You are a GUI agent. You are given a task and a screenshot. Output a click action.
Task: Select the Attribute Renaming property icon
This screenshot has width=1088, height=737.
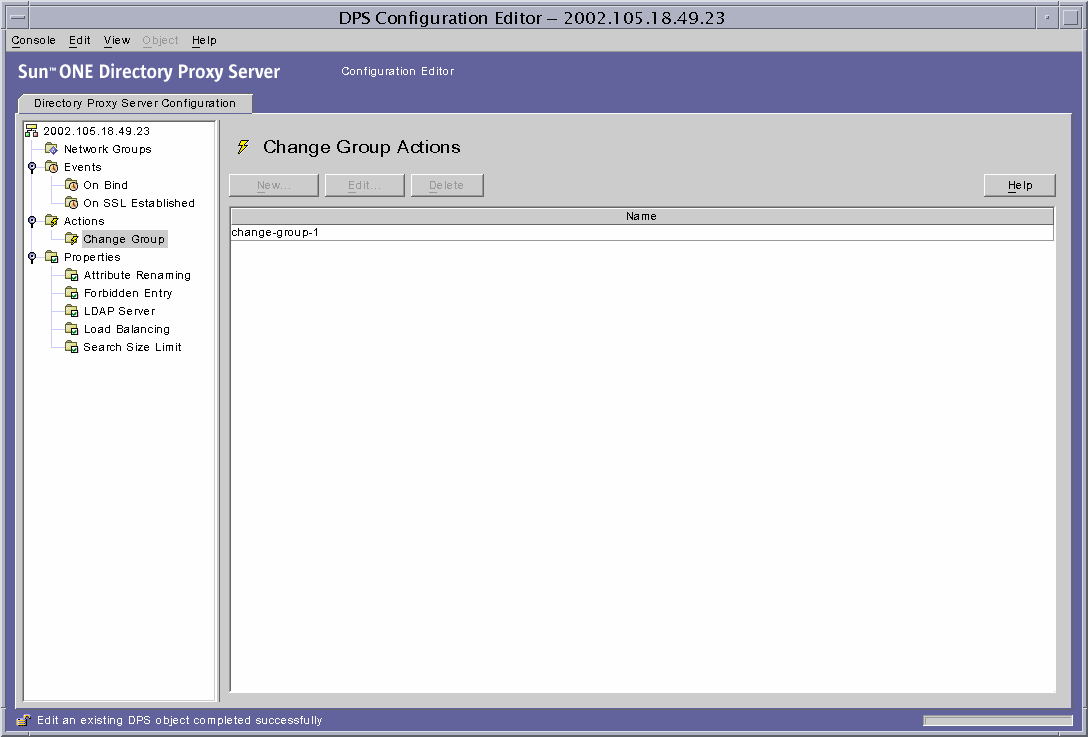pos(71,274)
